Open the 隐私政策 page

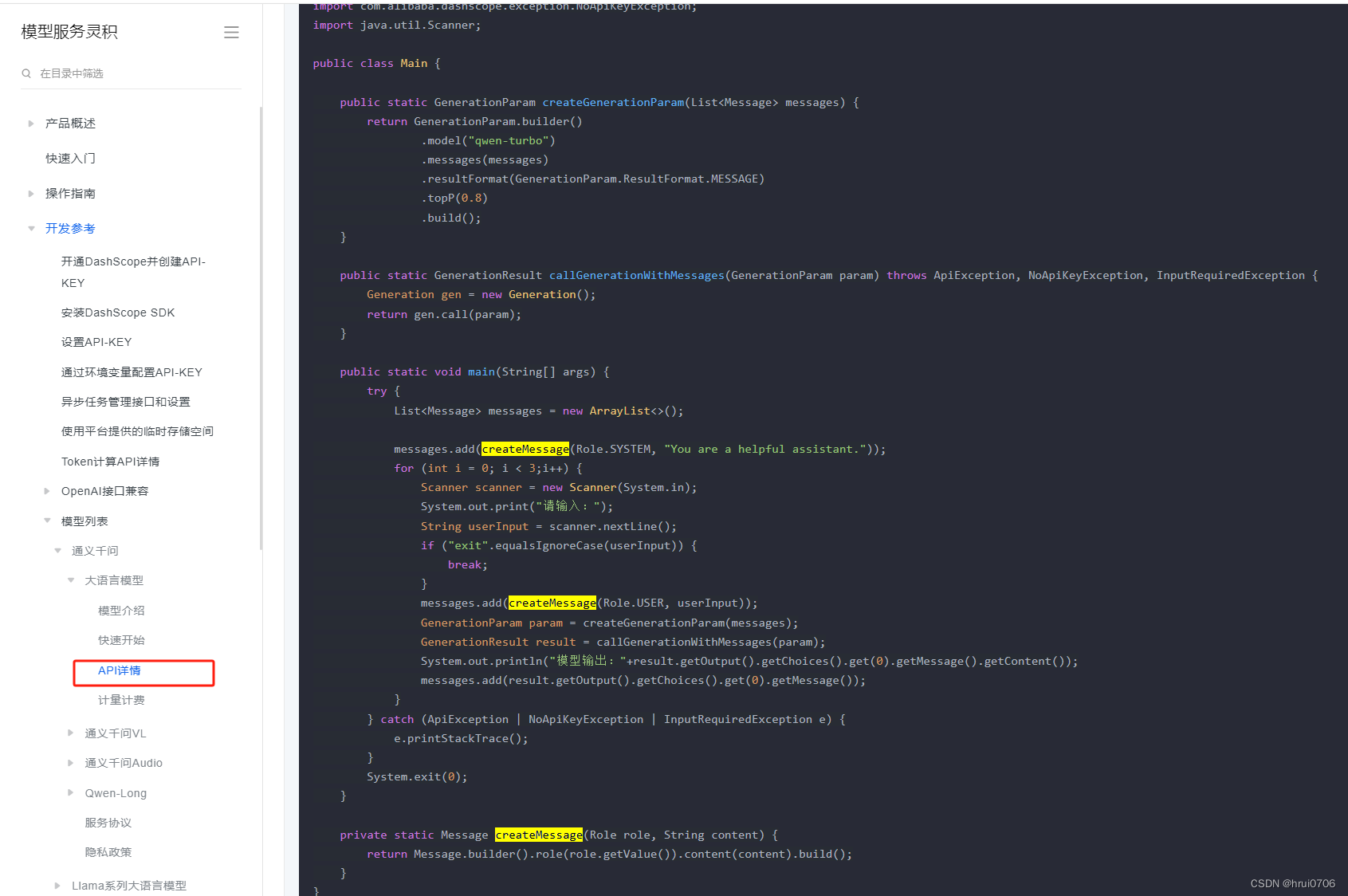pos(108,852)
